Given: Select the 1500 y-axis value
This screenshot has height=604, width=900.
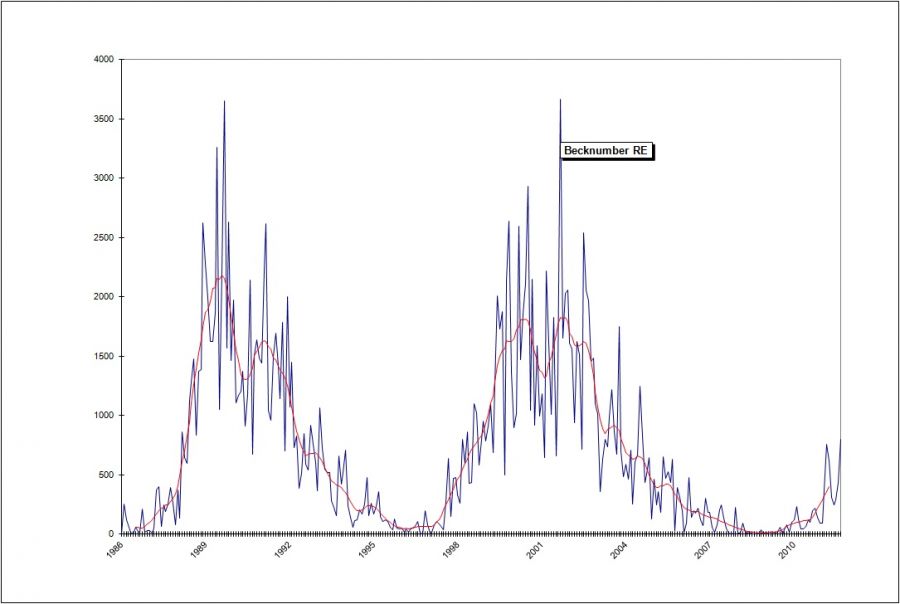Looking at the screenshot, I should [104, 356].
